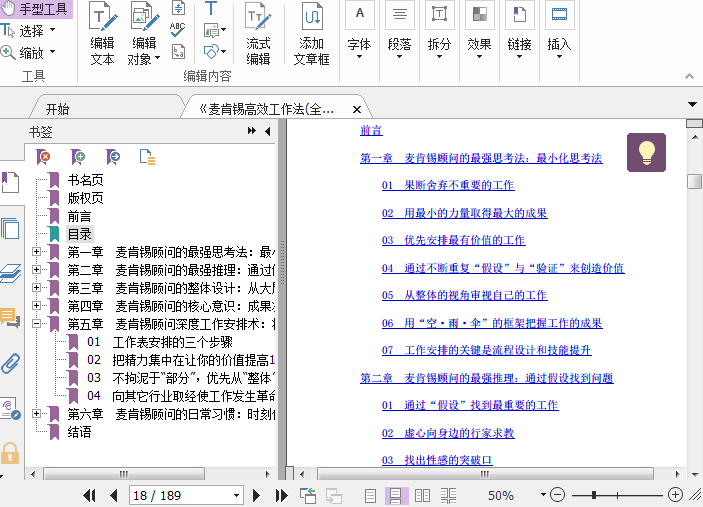Select the 结语 bookmark

coord(79,432)
